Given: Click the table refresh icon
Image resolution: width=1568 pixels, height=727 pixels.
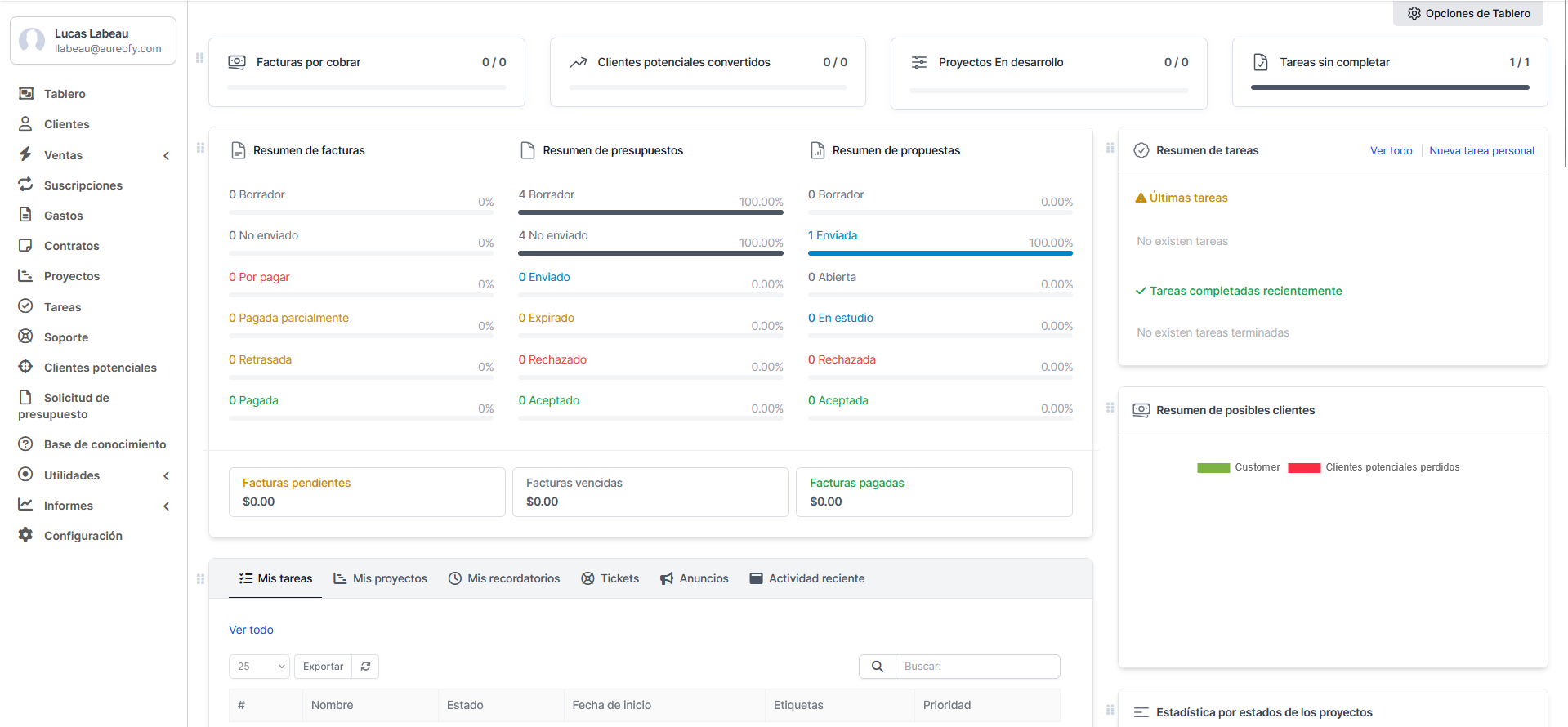Looking at the screenshot, I should [x=365, y=667].
